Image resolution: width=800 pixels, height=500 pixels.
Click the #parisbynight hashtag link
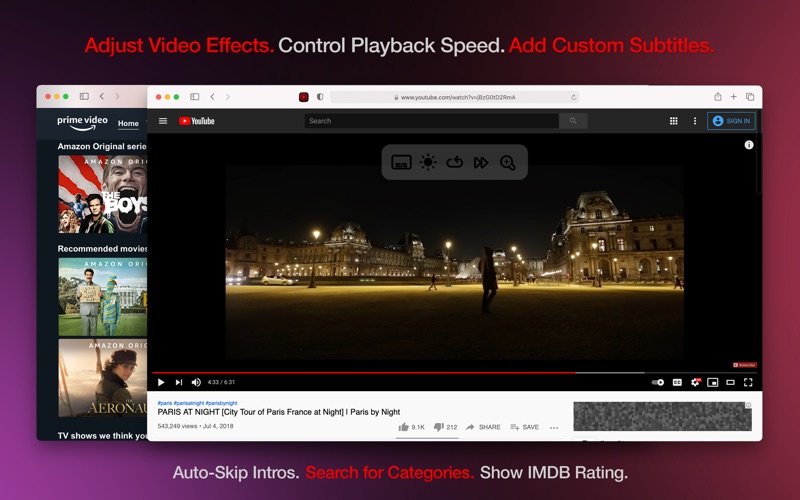(221, 403)
